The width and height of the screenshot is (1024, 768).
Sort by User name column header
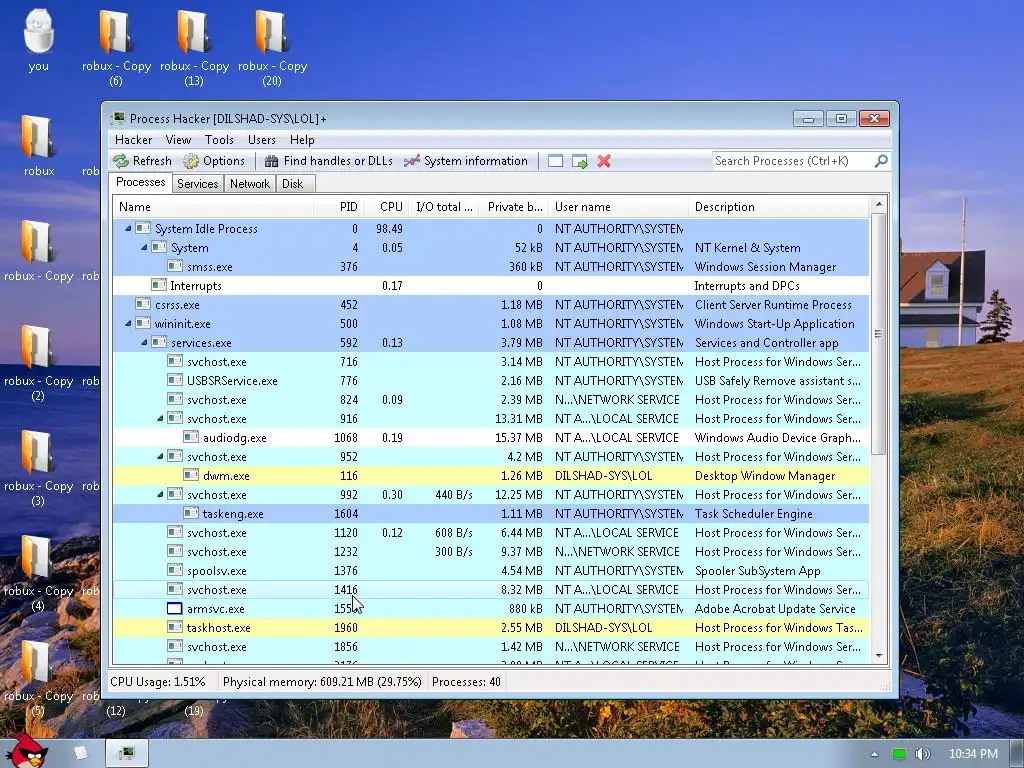click(618, 207)
